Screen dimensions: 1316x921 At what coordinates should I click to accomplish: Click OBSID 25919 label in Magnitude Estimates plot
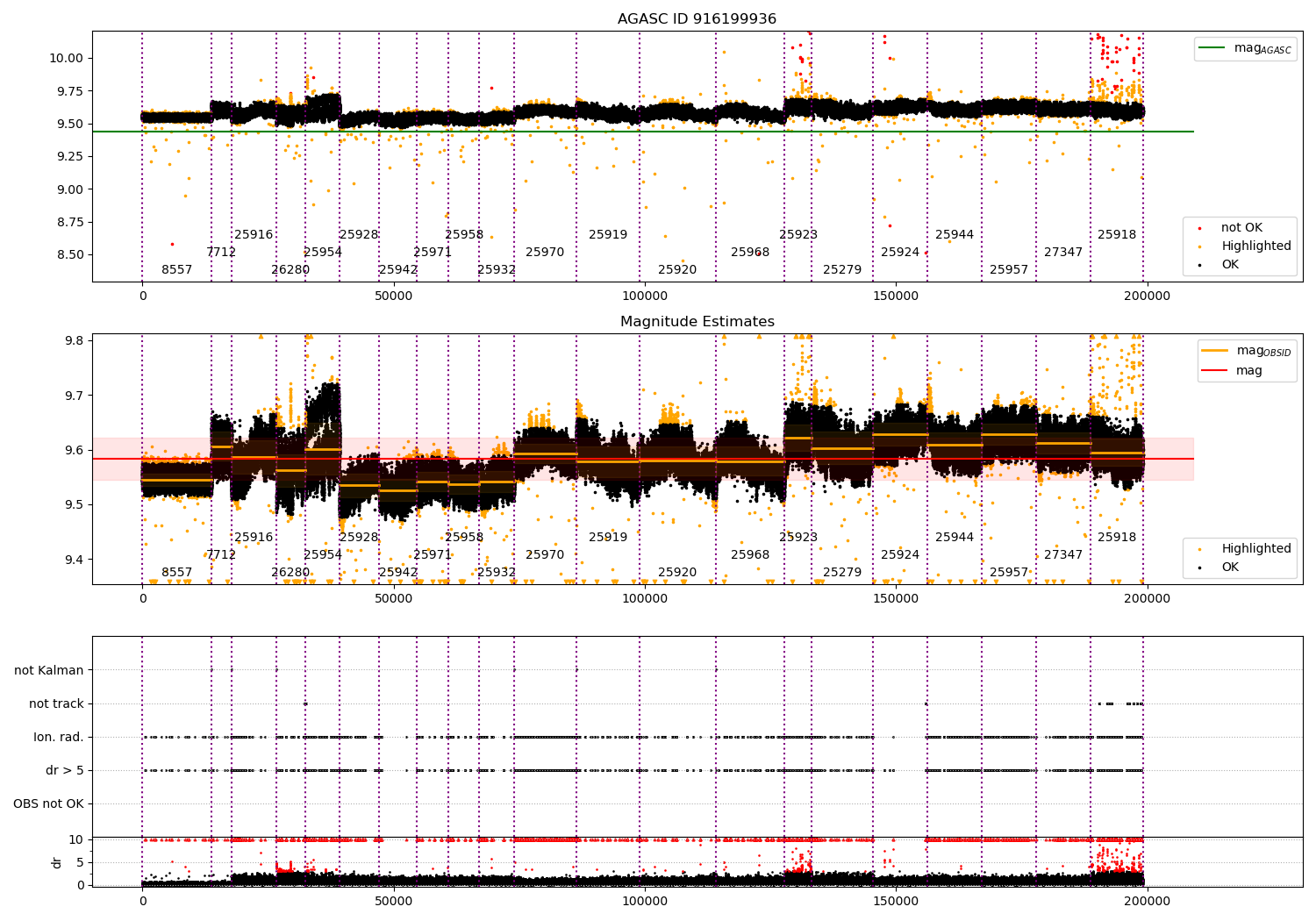point(608,538)
